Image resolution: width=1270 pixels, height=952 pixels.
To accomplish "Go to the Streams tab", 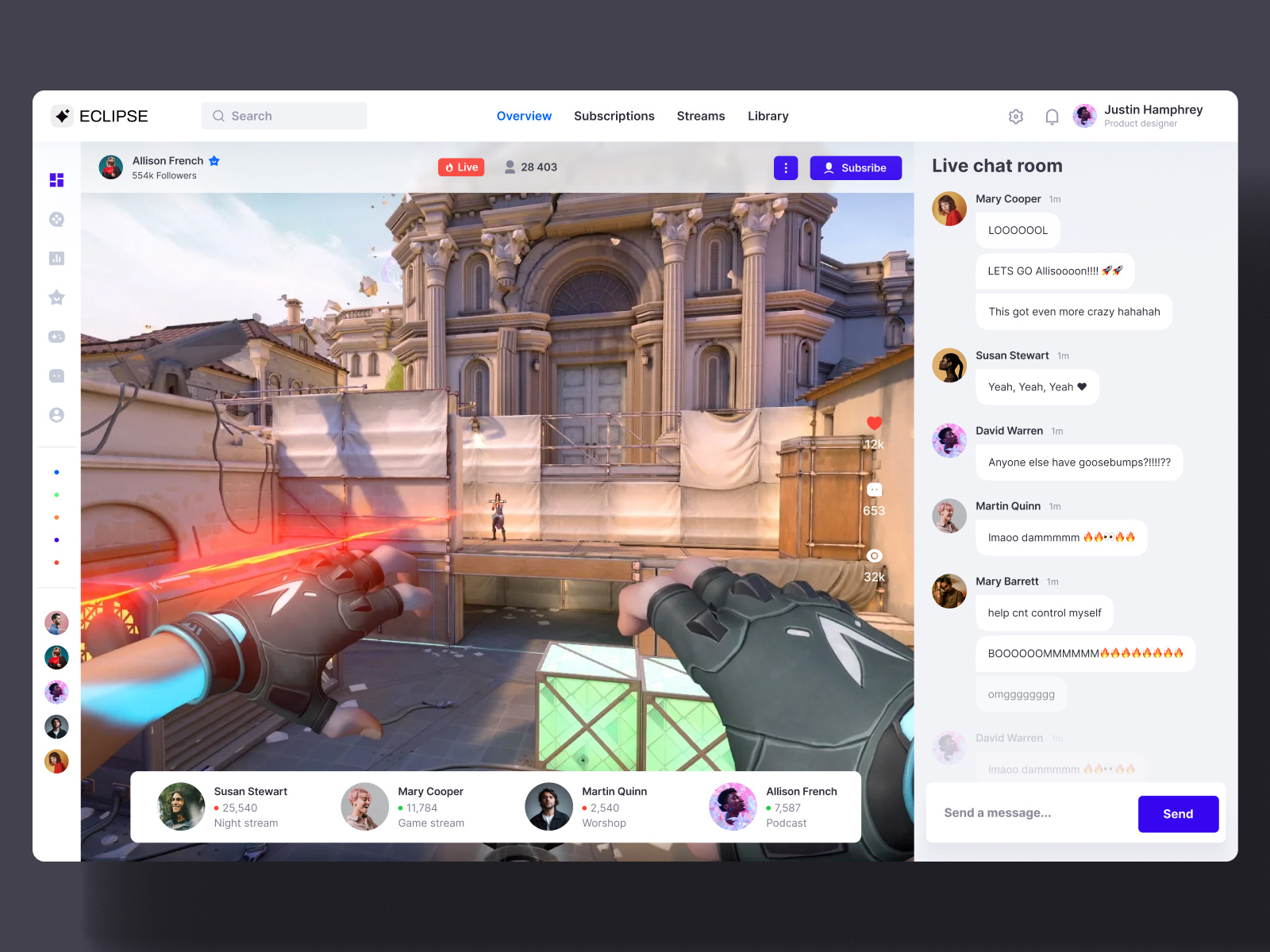I will coord(701,116).
